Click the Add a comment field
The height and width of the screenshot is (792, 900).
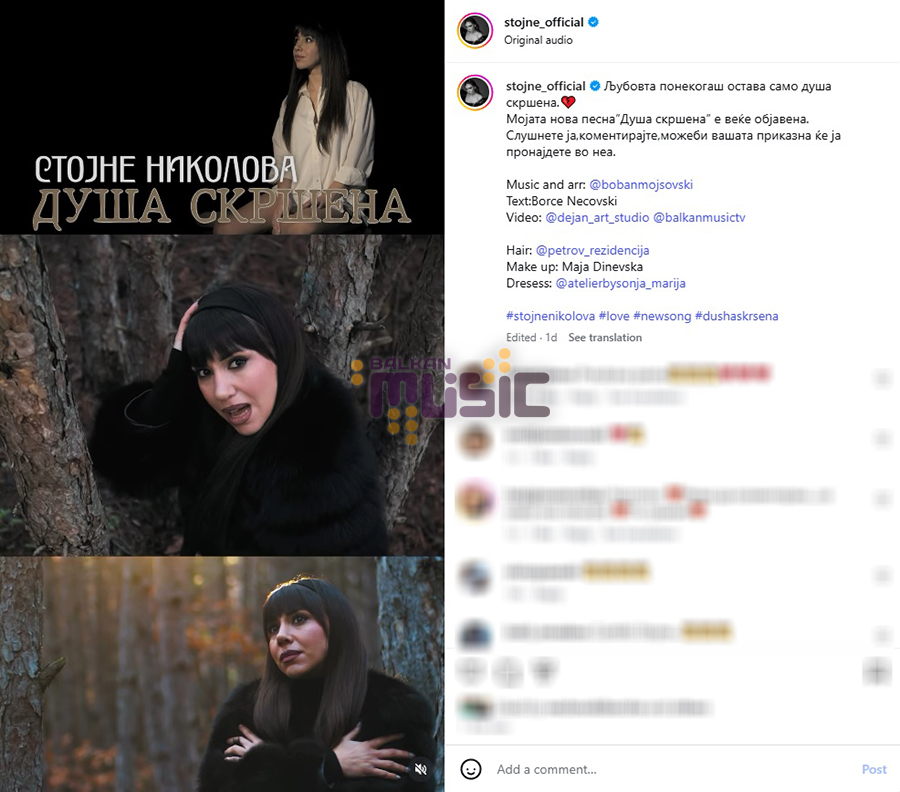(x=672, y=769)
